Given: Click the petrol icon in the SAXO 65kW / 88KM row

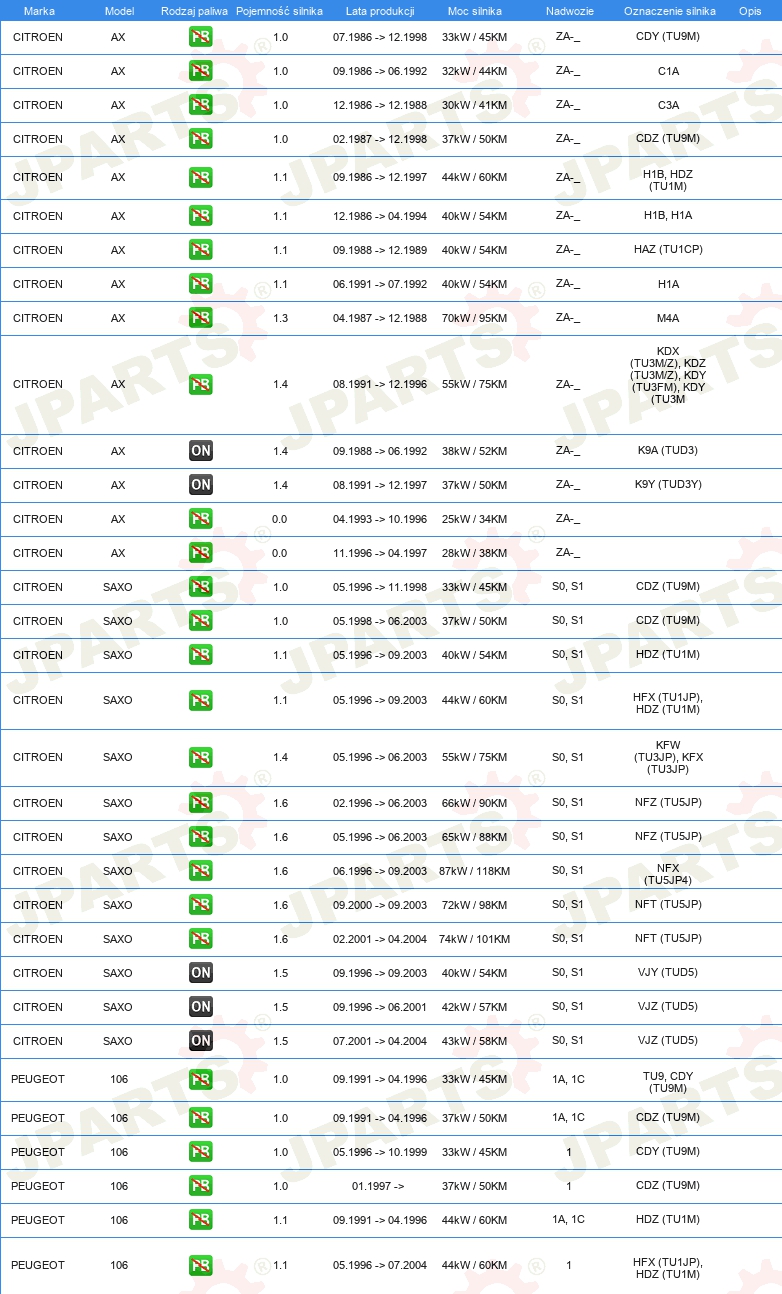Looking at the screenshot, I should pyautogui.click(x=201, y=837).
